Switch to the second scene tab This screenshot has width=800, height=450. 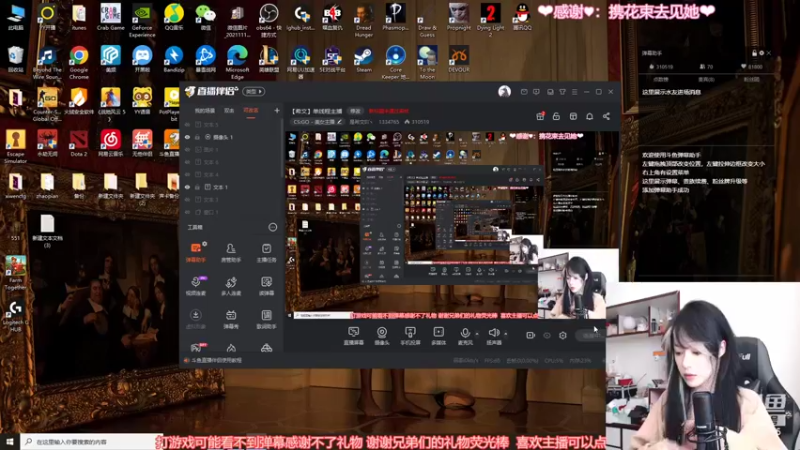229,111
